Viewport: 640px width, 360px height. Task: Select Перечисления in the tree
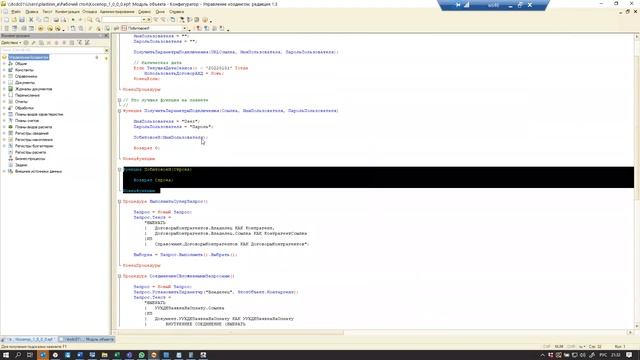27,96
